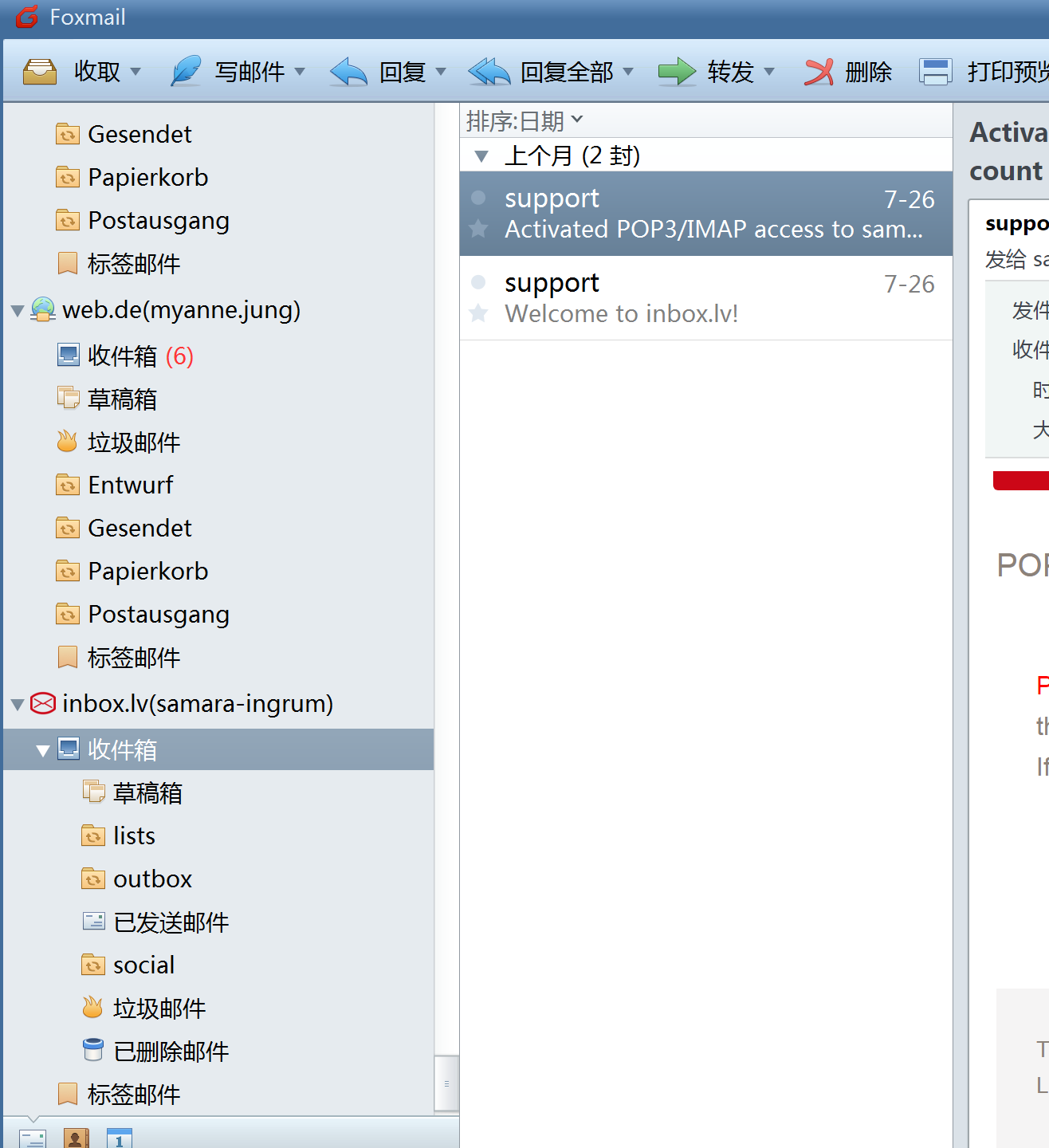Click the 回复全部 reply-all icon
1049x1148 pixels.
(x=489, y=72)
